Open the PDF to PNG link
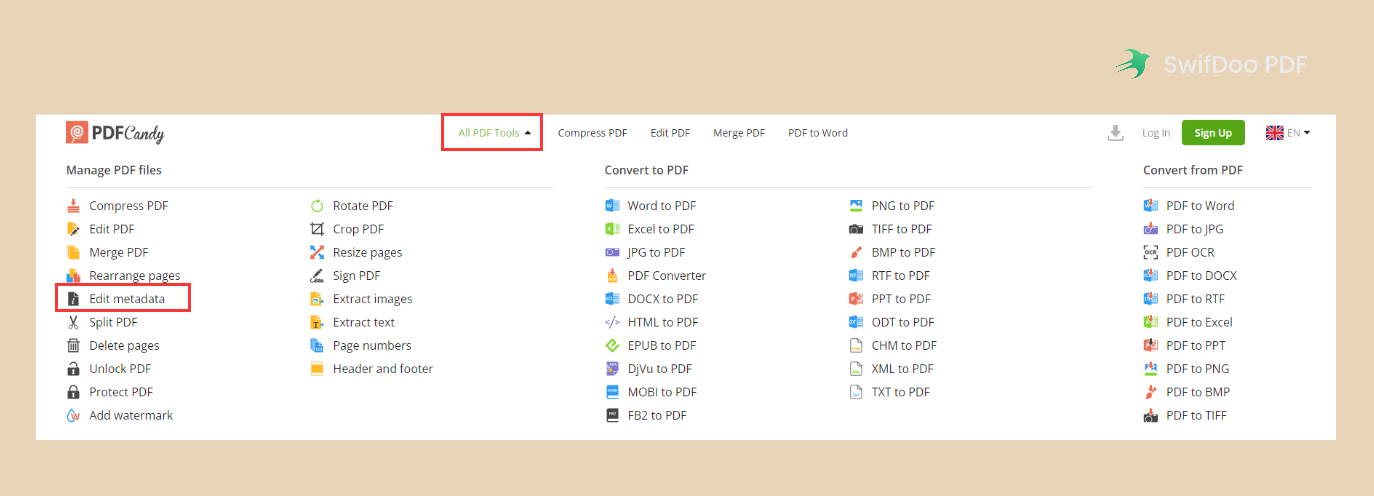 click(1198, 369)
